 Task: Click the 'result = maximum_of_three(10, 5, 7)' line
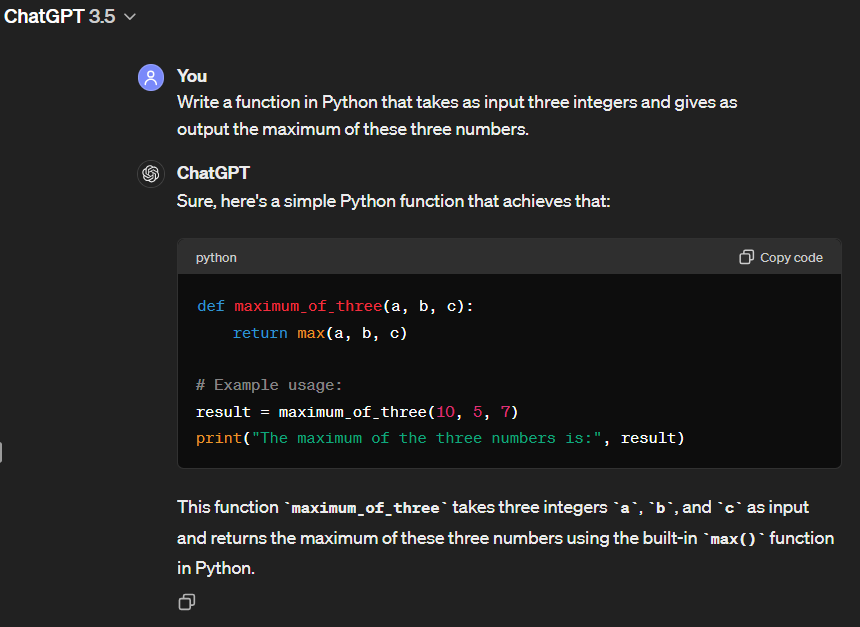(x=357, y=412)
